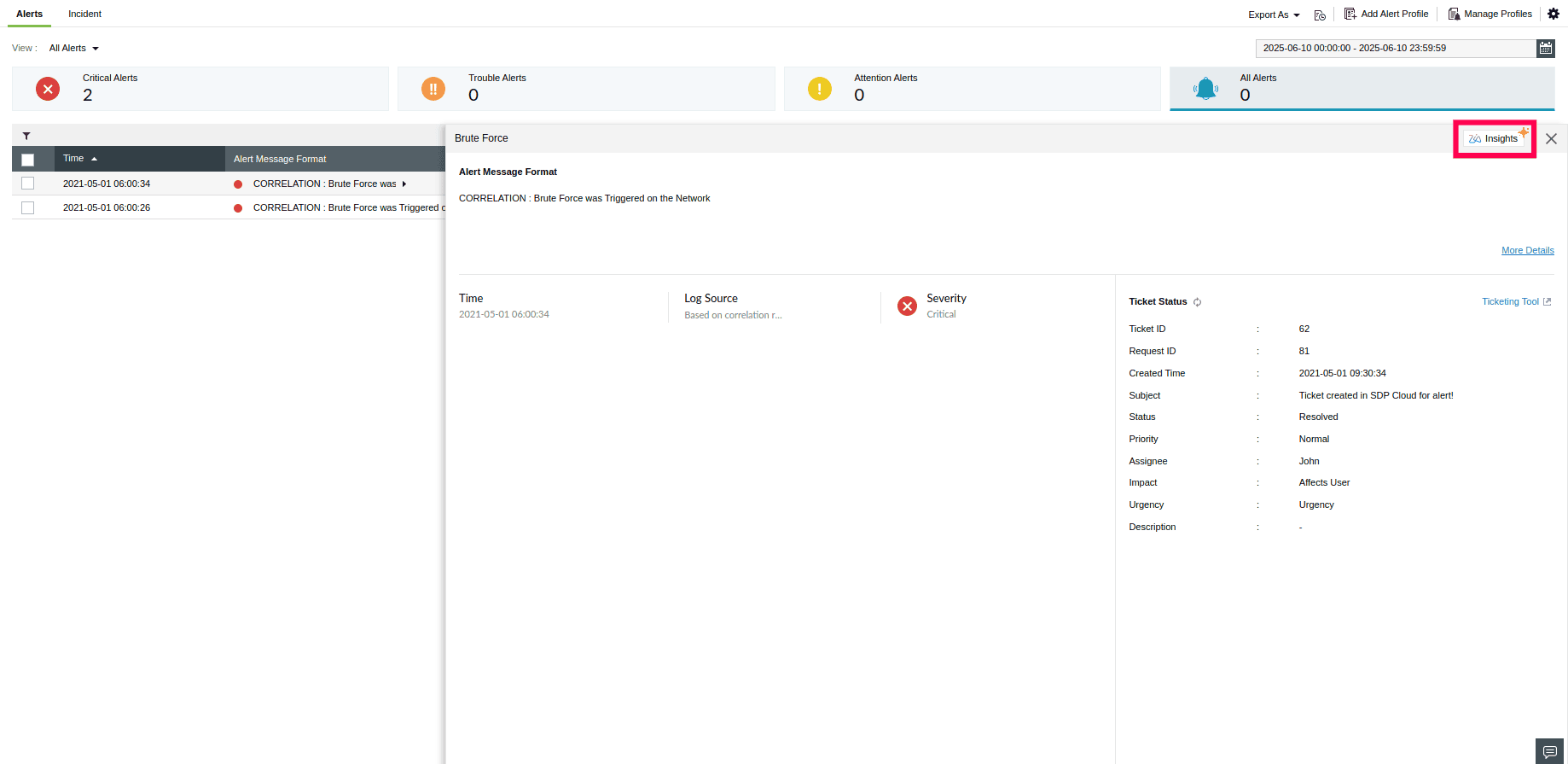
Task: Click the All Alerts bell icon
Action: (1205, 88)
